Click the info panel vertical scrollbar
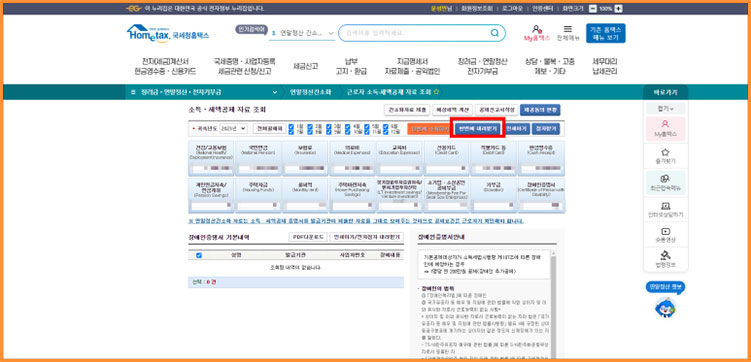The width and height of the screenshot is (751, 362). coord(554,305)
